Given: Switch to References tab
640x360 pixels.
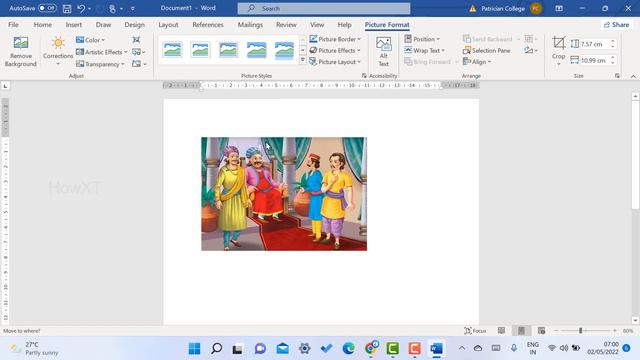Looking at the screenshot, I should tap(208, 24).
